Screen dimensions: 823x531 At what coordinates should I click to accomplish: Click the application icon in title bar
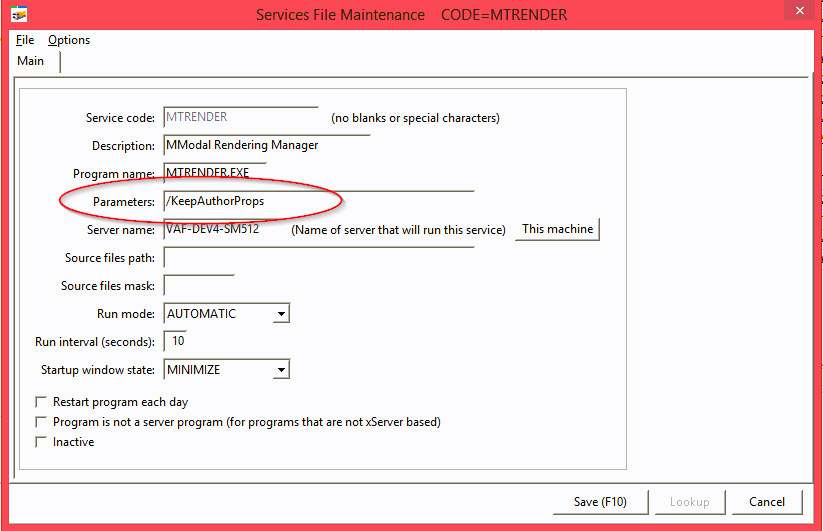tap(19, 15)
